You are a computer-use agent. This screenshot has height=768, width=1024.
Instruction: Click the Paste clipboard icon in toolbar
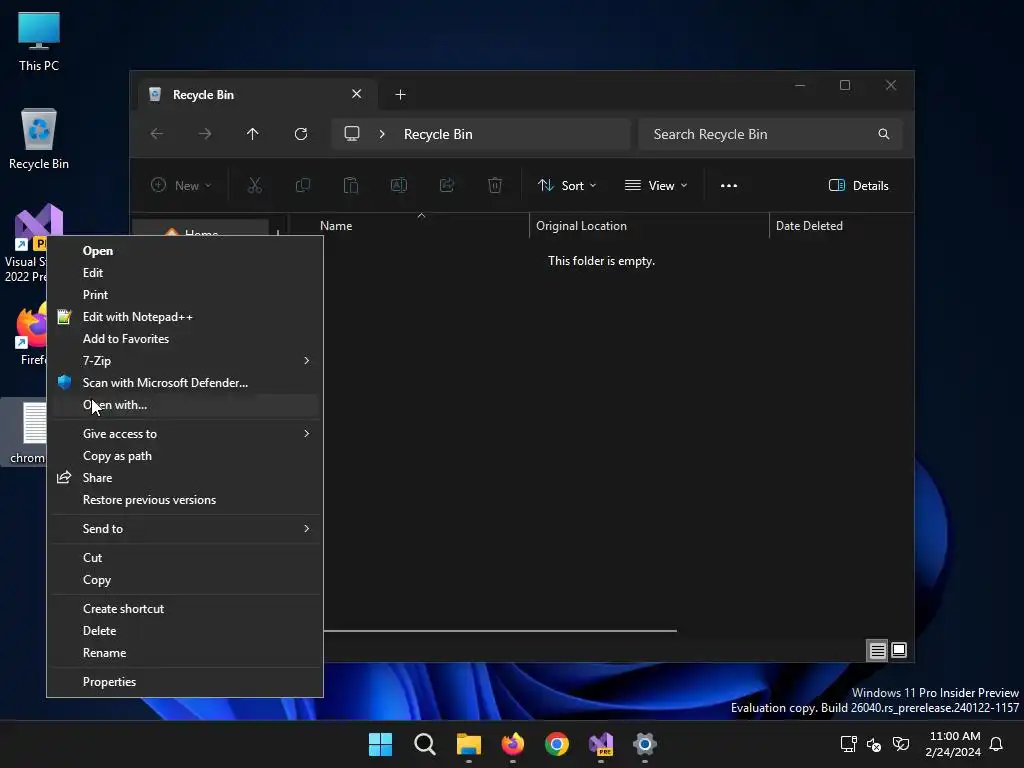click(x=351, y=185)
